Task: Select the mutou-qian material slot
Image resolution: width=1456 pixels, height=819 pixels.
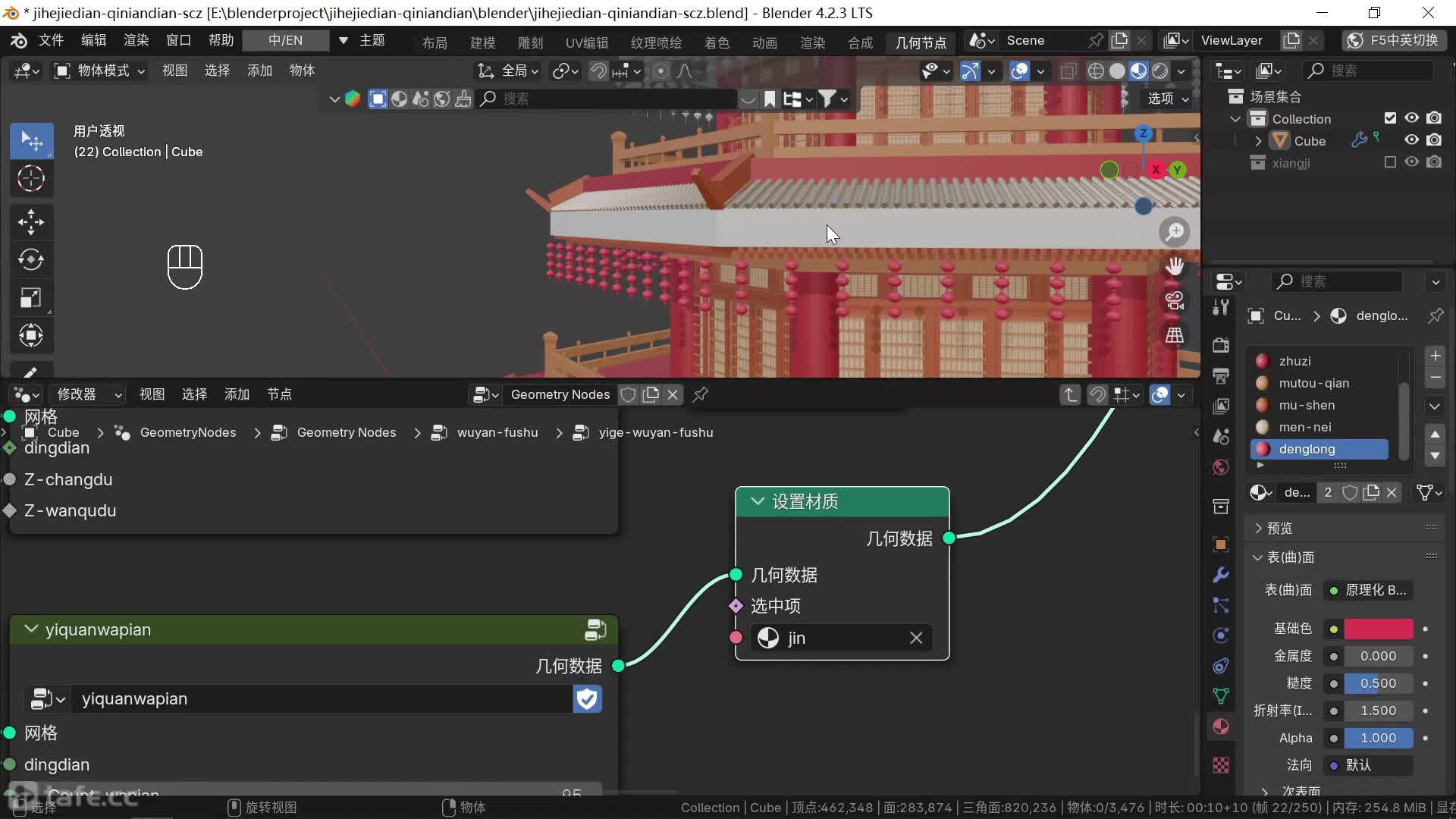Action: point(1313,383)
